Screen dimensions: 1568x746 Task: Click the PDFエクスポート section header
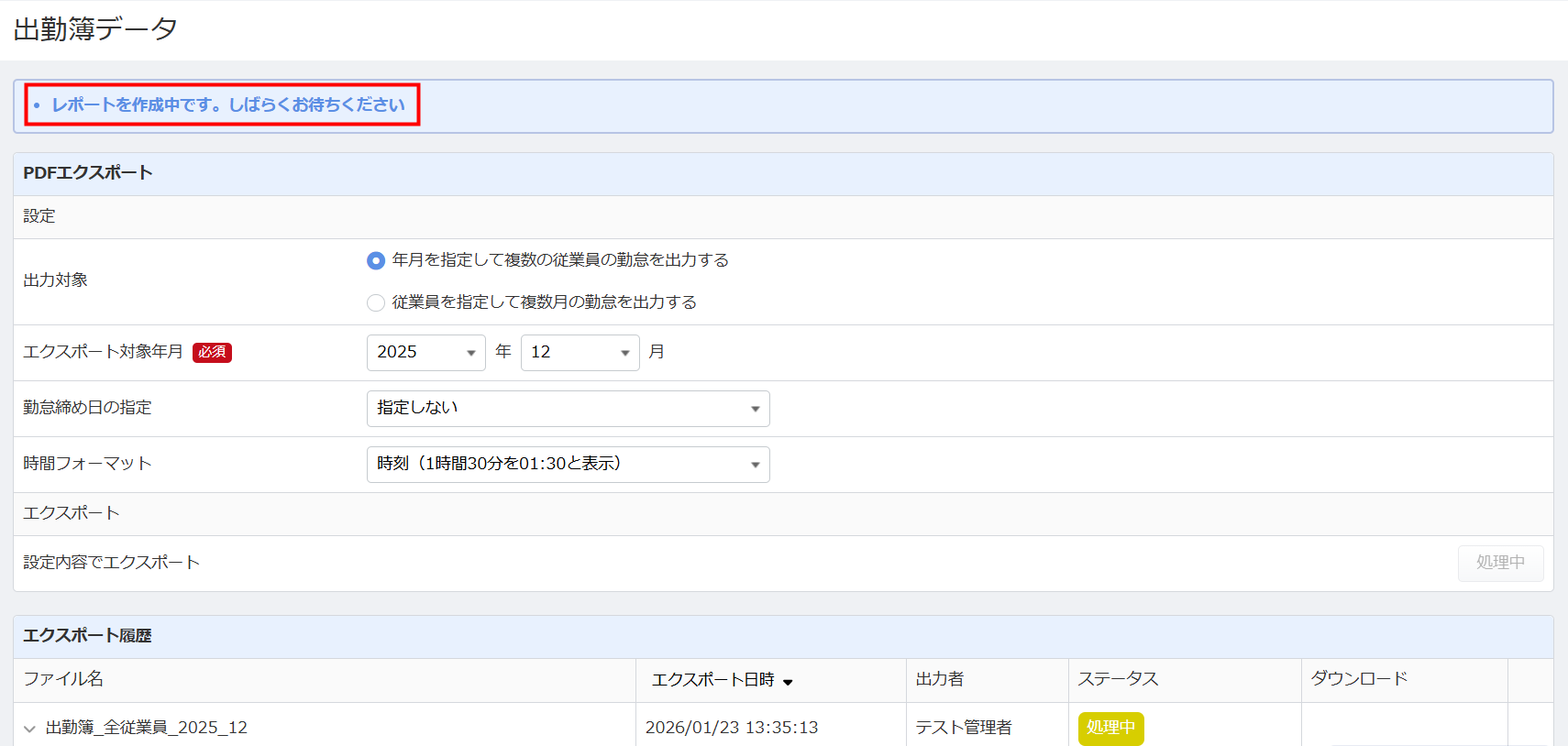(x=88, y=173)
